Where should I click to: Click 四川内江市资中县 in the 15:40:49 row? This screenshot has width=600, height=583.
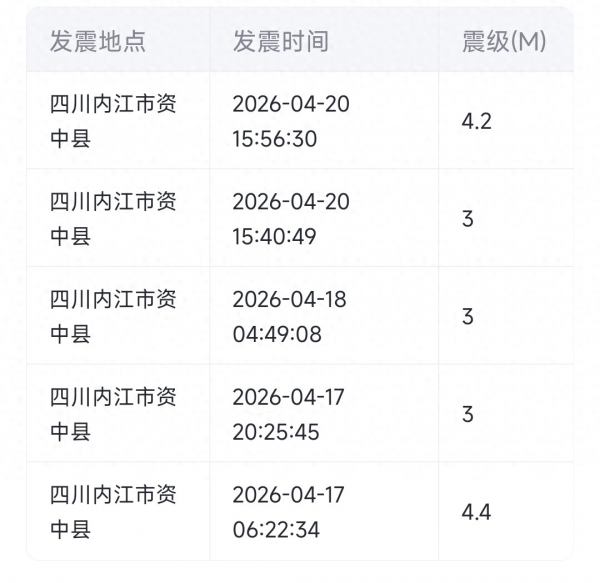pyautogui.click(x=113, y=219)
